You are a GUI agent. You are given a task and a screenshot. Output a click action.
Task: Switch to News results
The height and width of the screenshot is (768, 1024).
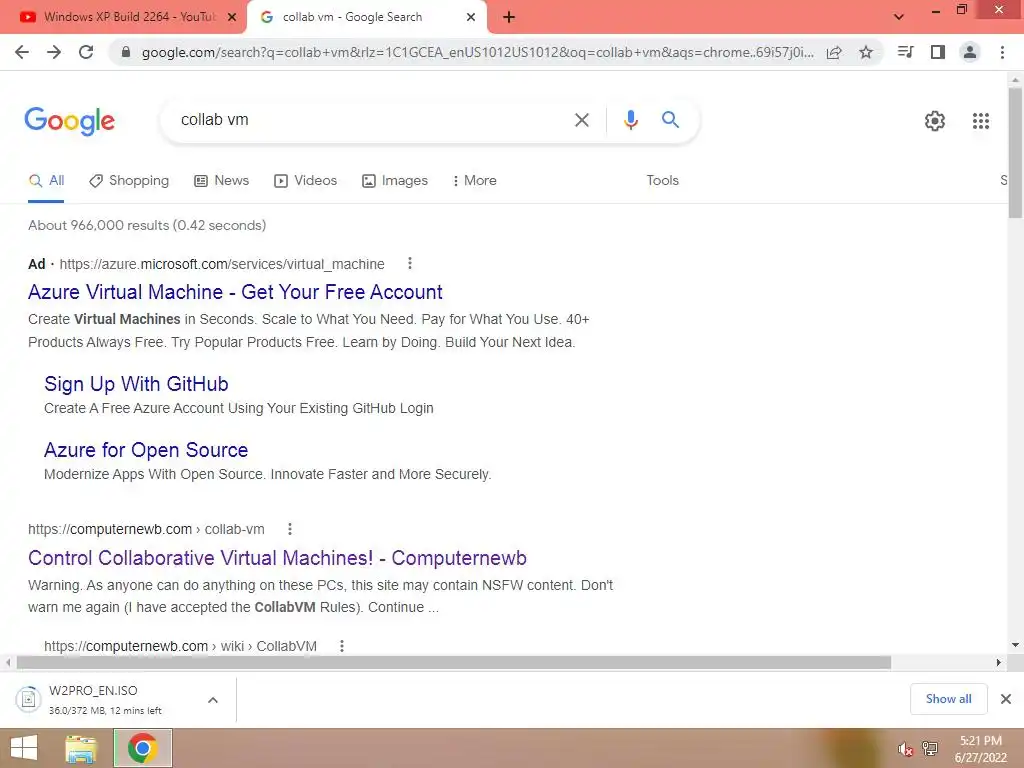click(222, 181)
